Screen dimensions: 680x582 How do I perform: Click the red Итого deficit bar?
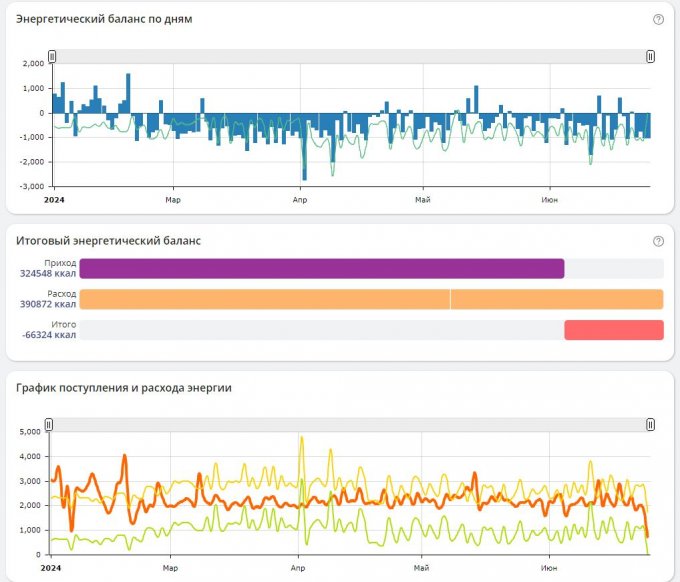pyautogui.click(x=613, y=330)
